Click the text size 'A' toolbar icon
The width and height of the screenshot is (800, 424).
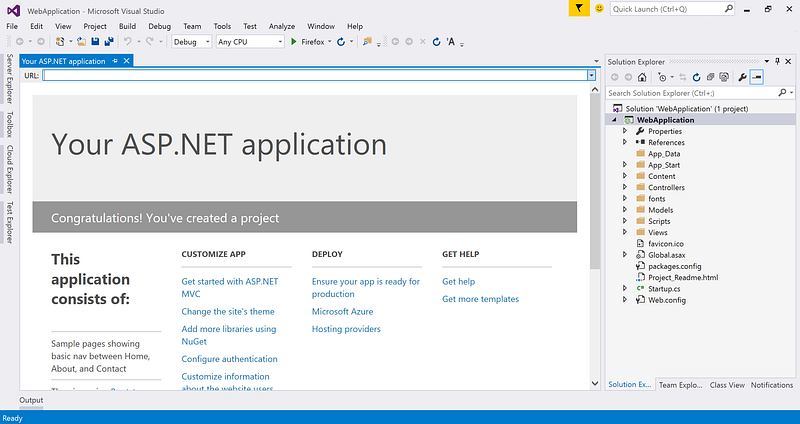coord(451,42)
